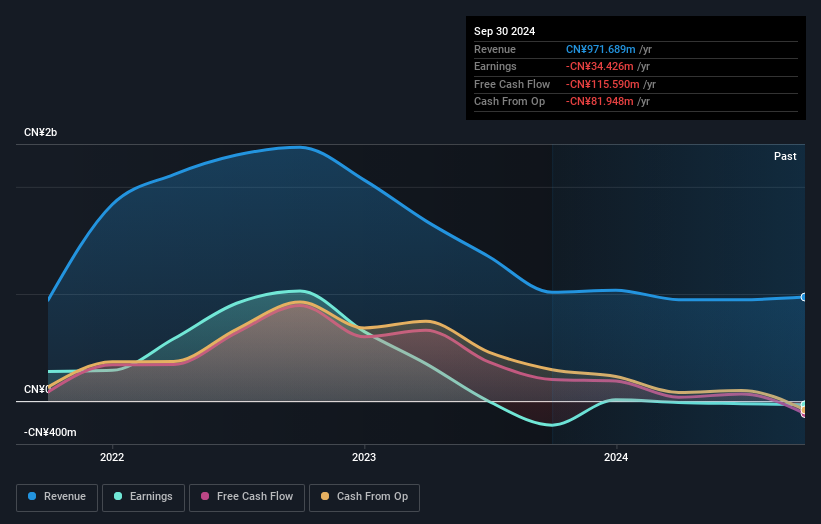Click the Sep 30 2024 tooltip date

pyautogui.click(x=504, y=31)
